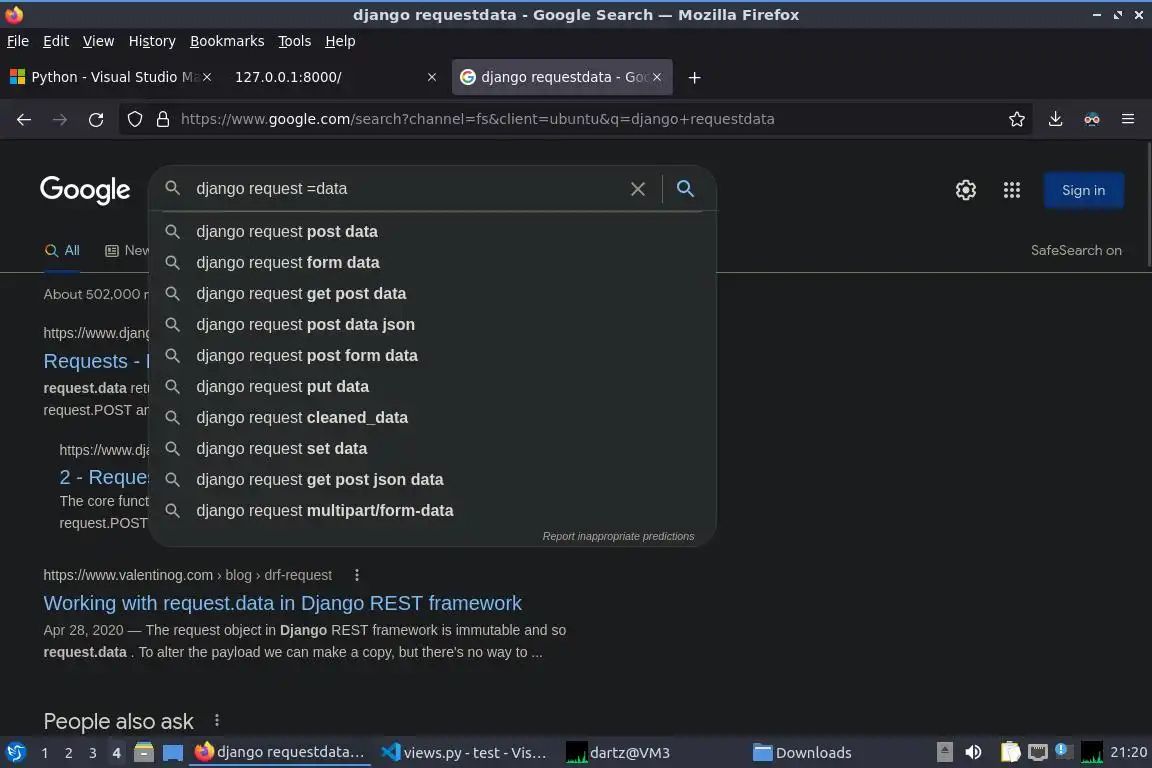Switch to views.py Visual Studio Code window
This screenshot has width=1152, height=768.
coord(464,753)
